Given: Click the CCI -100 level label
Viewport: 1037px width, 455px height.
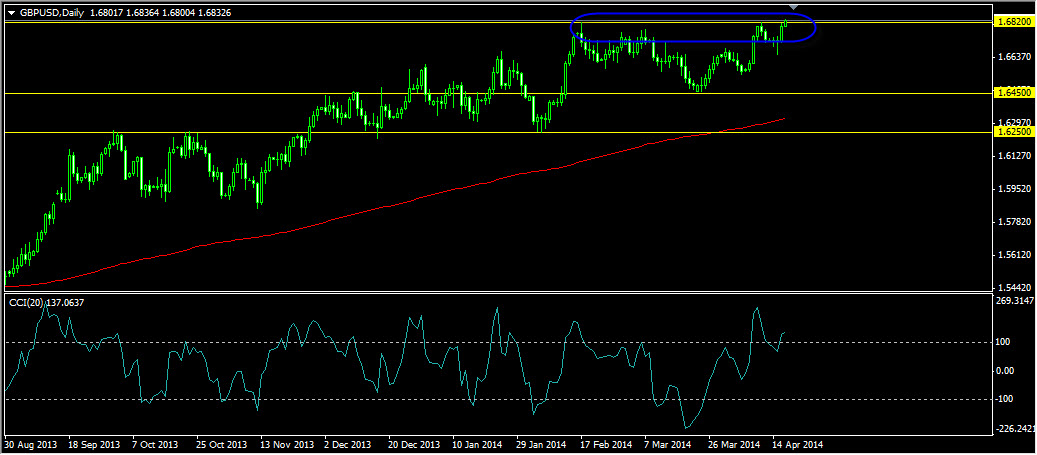Looking at the screenshot, I should 1005,399.
